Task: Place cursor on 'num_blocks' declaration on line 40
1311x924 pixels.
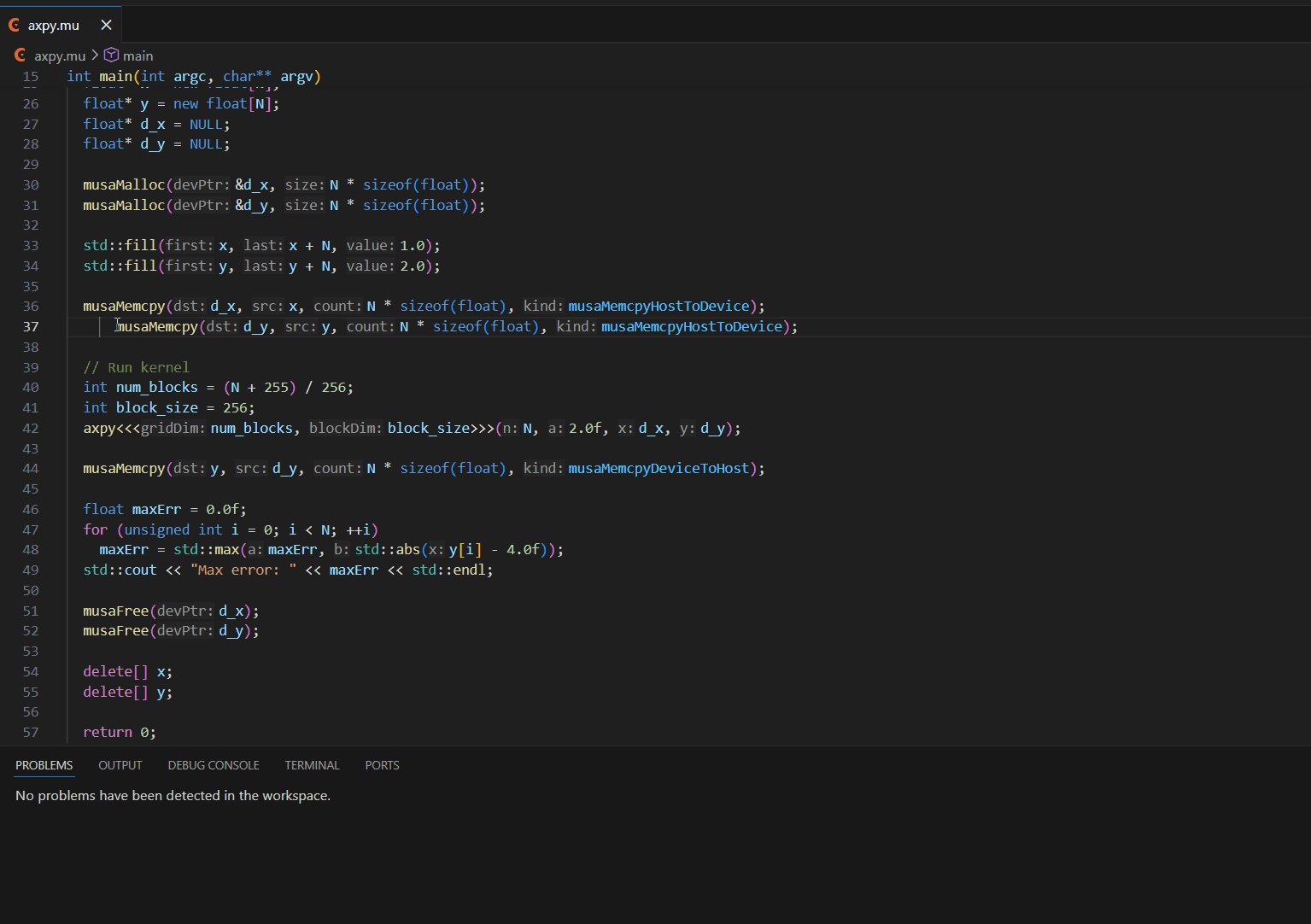Action: pos(157,387)
